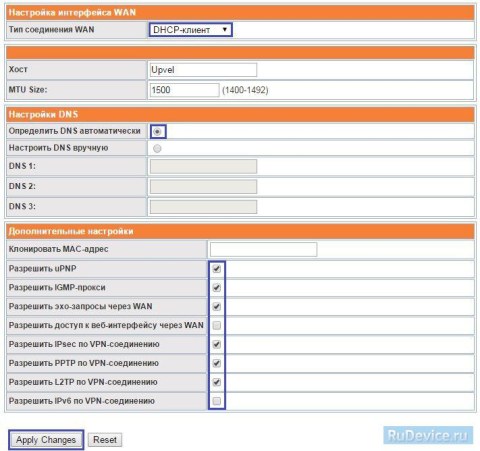
Task: Enable web interface access via WAN checkbox
Action: coord(217,325)
